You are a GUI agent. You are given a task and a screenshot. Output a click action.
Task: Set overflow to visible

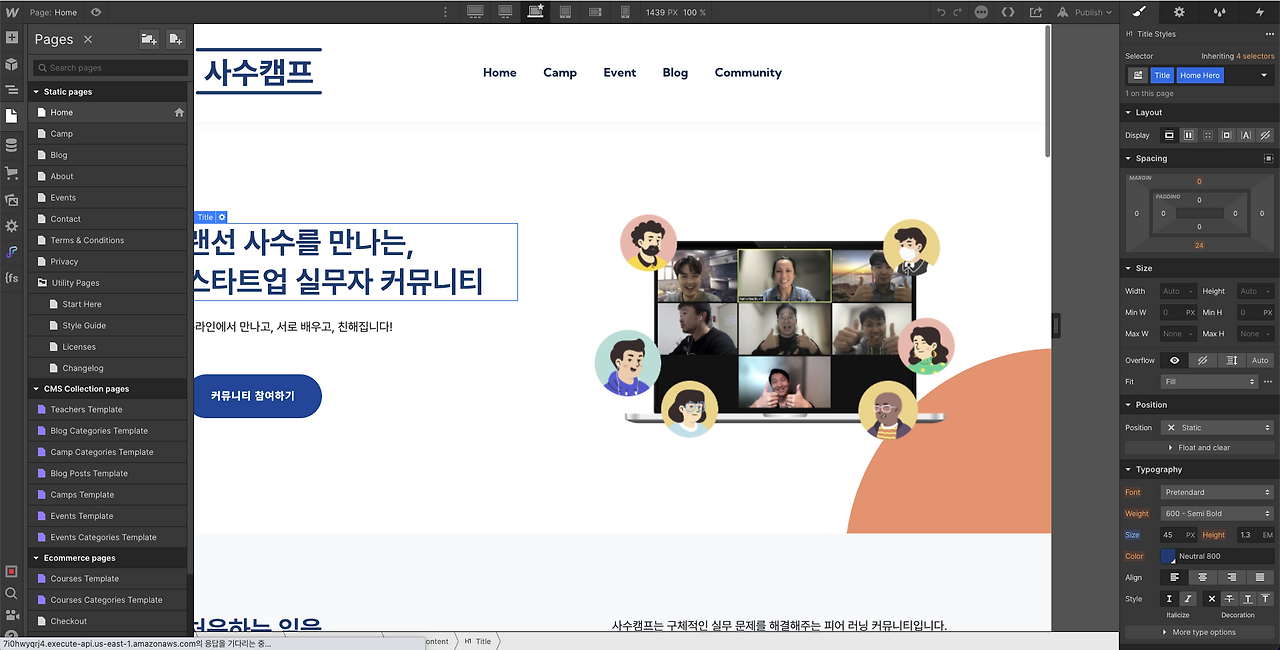pos(1174,360)
